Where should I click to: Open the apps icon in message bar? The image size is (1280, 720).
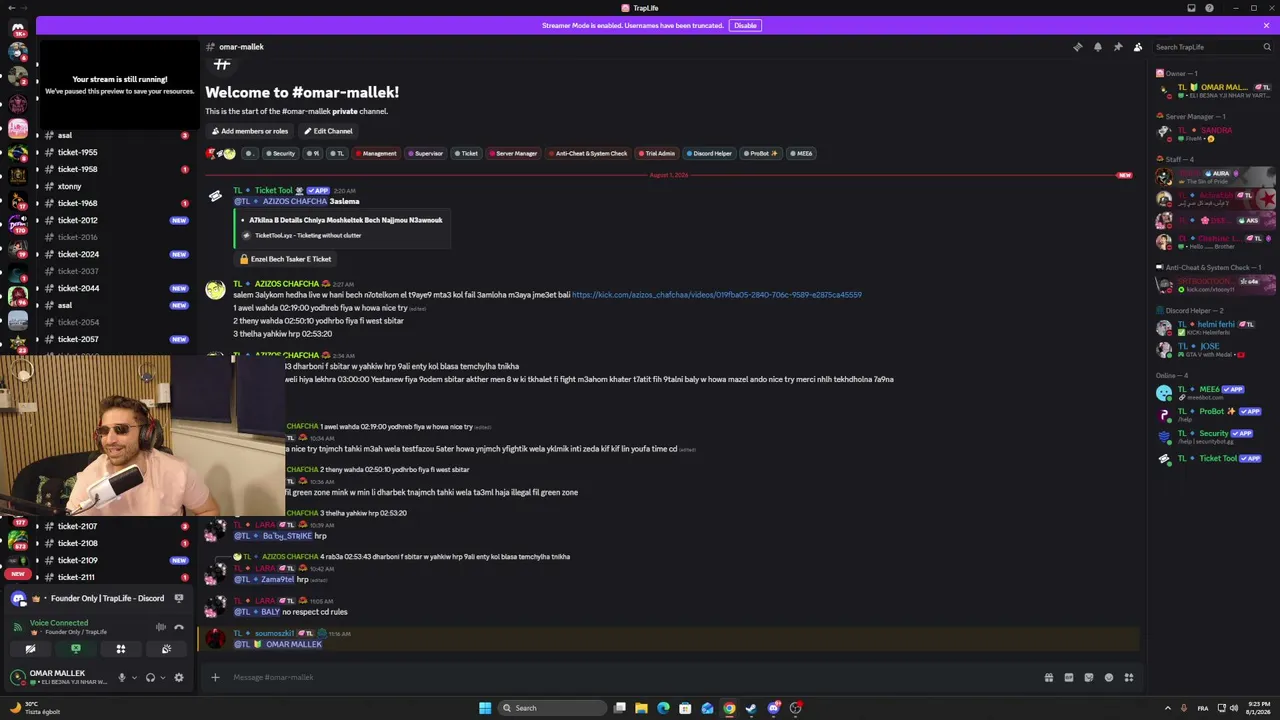1129,677
